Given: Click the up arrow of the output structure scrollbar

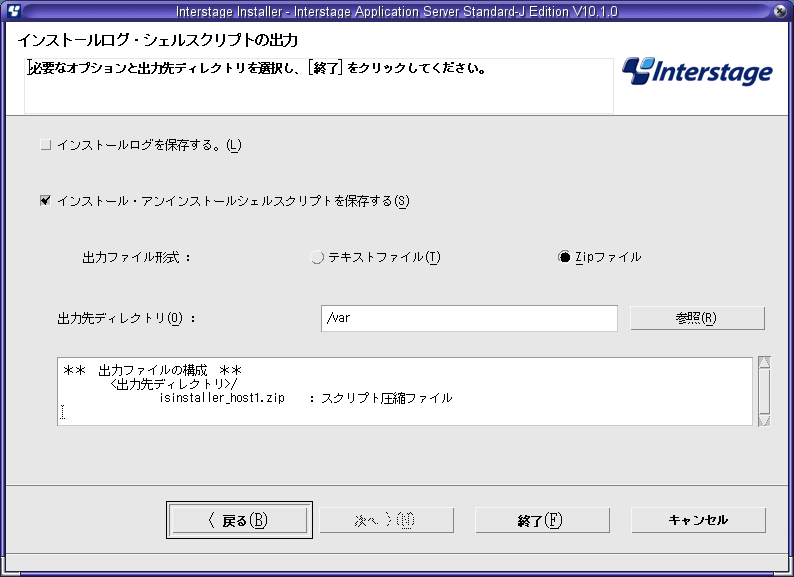Looking at the screenshot, I should pyautogui.click(x=764, y=362).
